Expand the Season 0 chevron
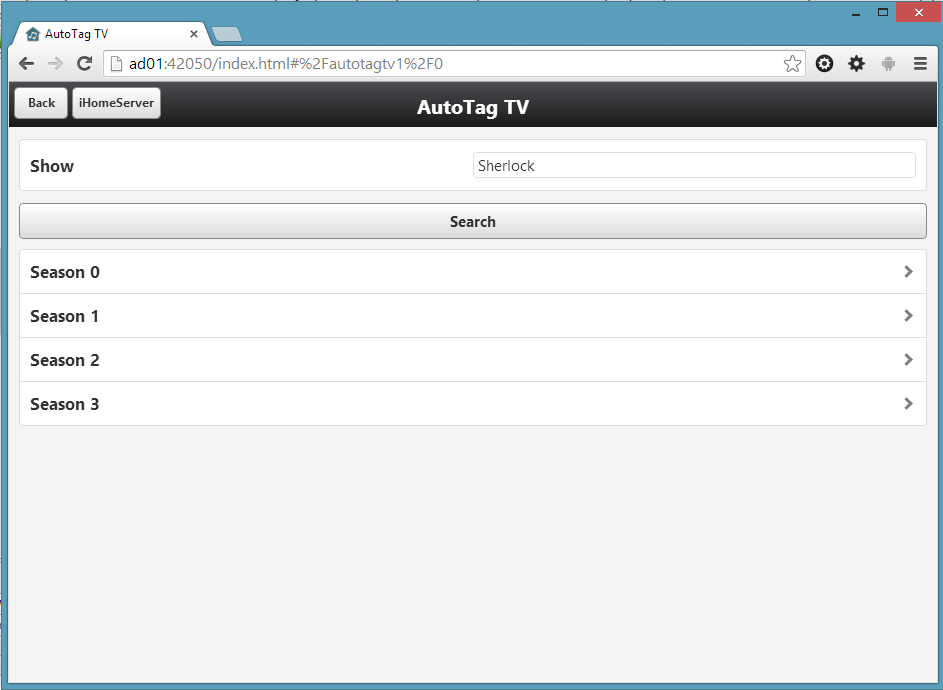This screenshot has height=690, width=943. click(908, 272)
